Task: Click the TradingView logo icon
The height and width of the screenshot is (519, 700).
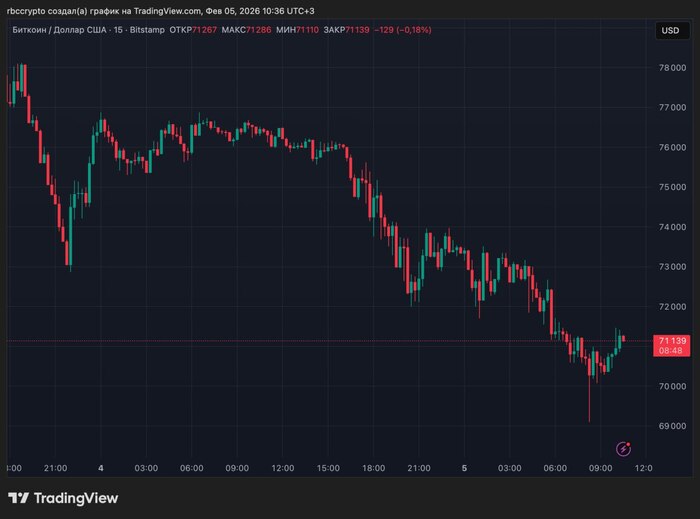Action: pyautogui.click(x=18, y=498)
